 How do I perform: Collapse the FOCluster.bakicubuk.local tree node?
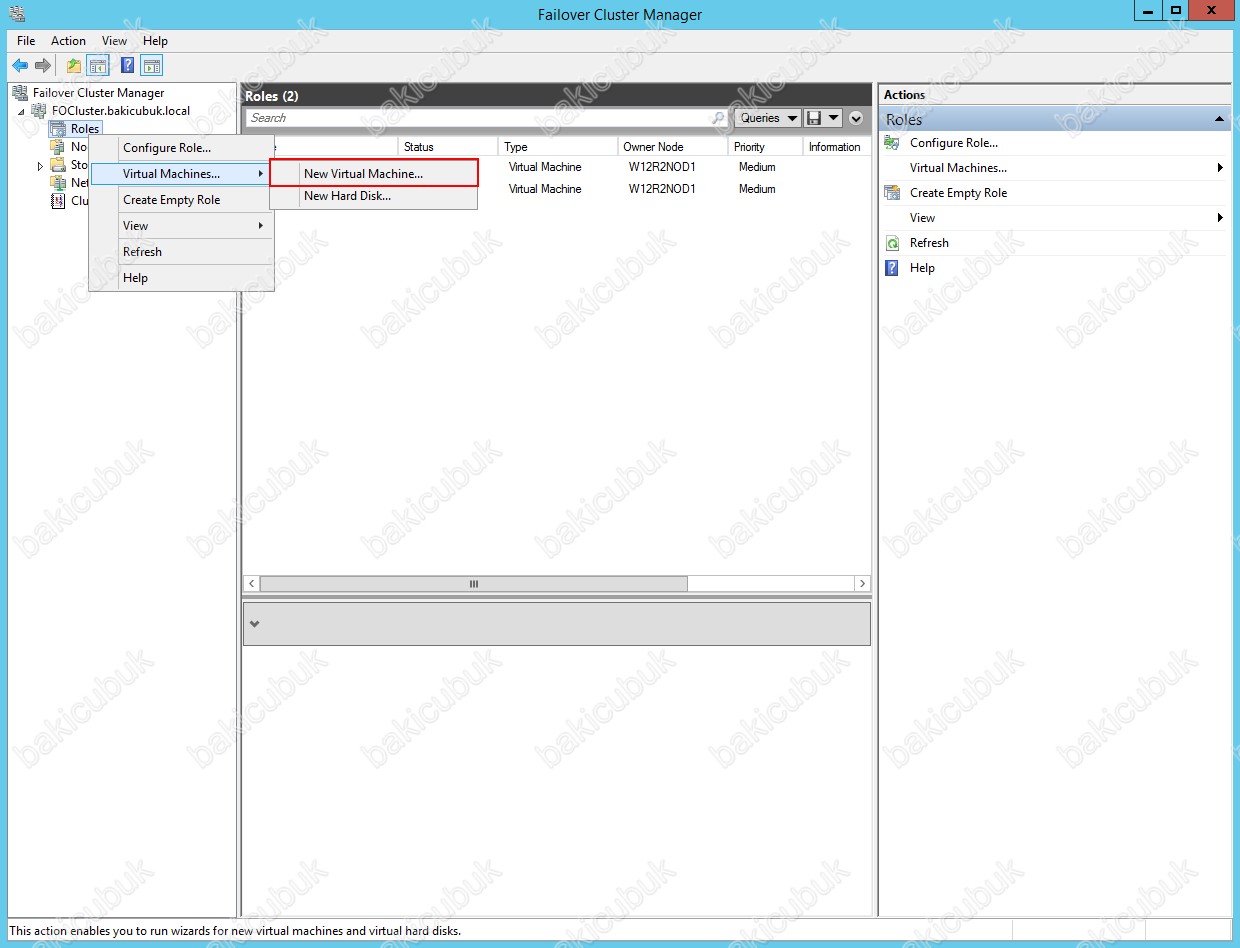click(x=21, y=112)
